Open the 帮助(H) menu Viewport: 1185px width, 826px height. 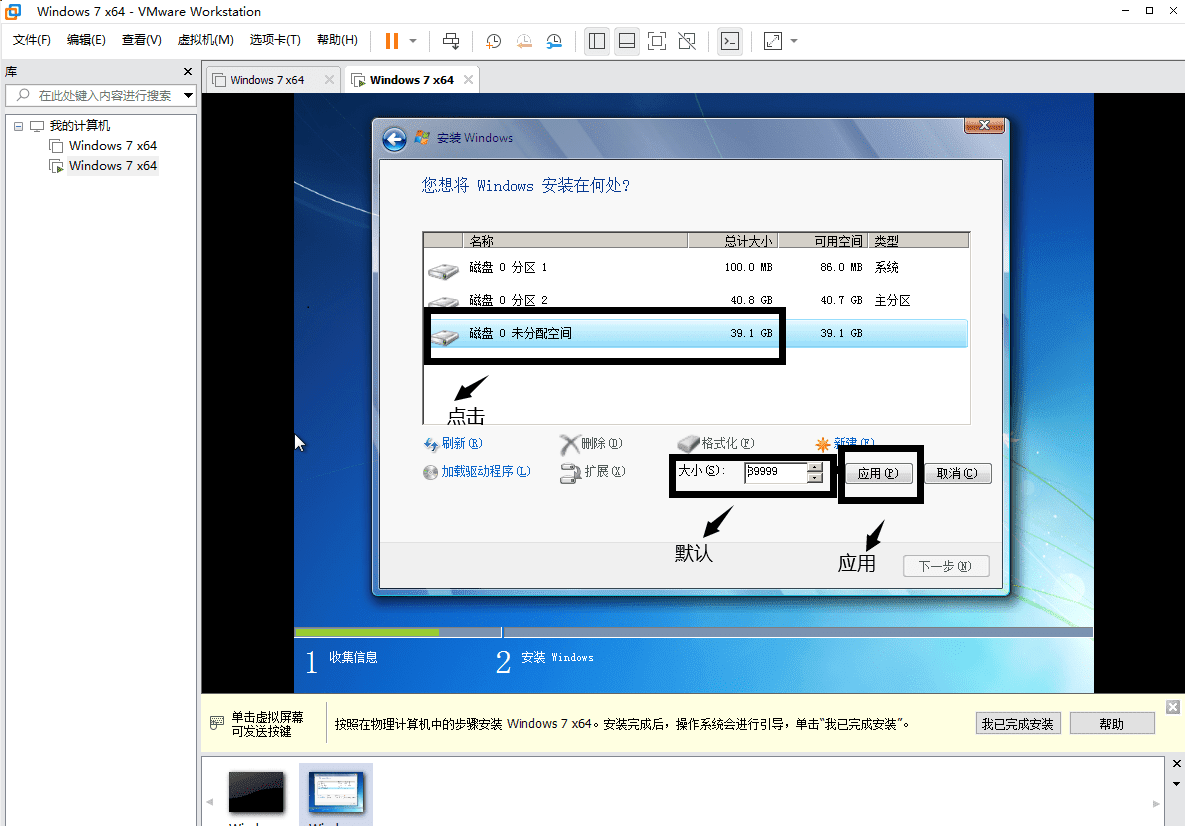[x=337, y=40]
